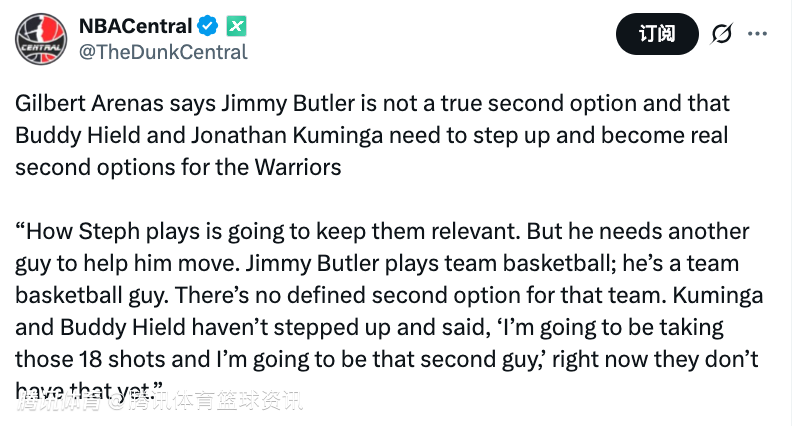Open the three-dot more options menu
The image size is (792, 426).
click(x=757, y=34)
